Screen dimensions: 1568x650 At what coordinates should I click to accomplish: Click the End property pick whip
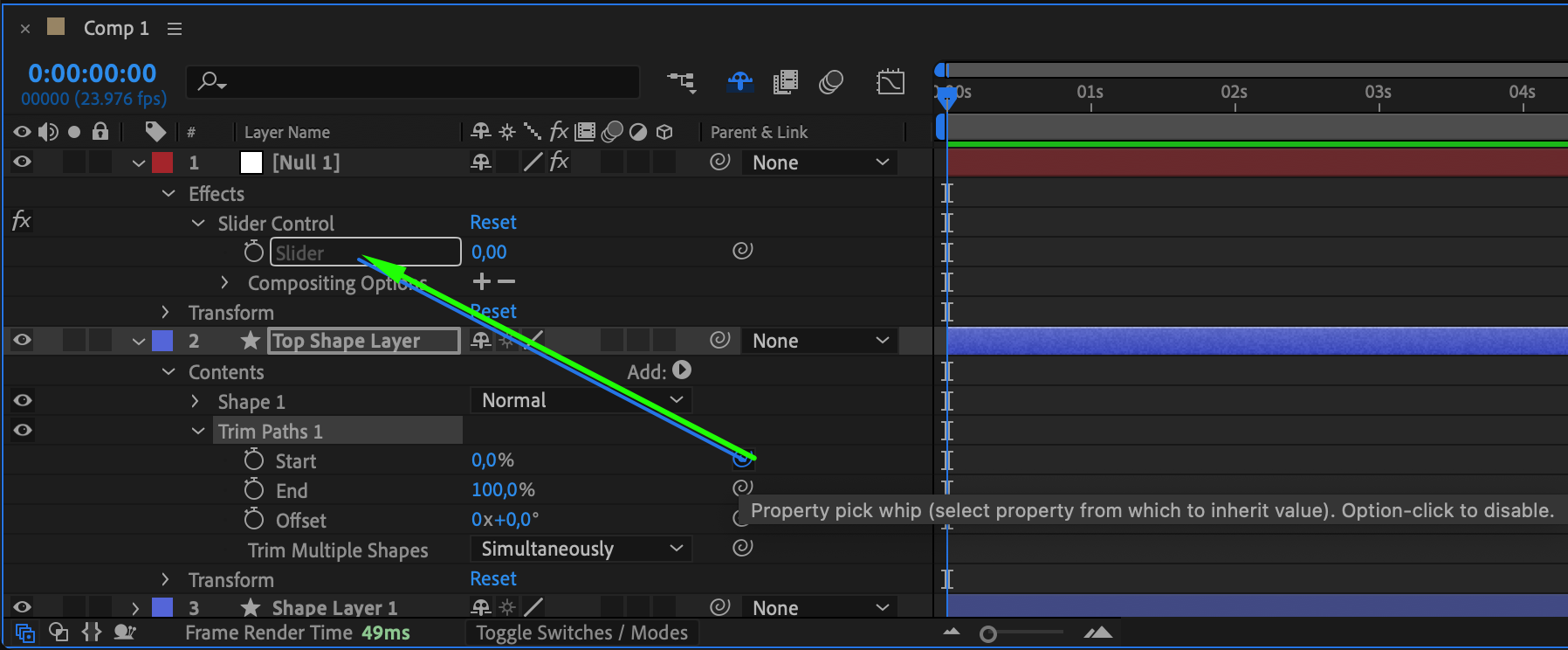pos(742,487)
